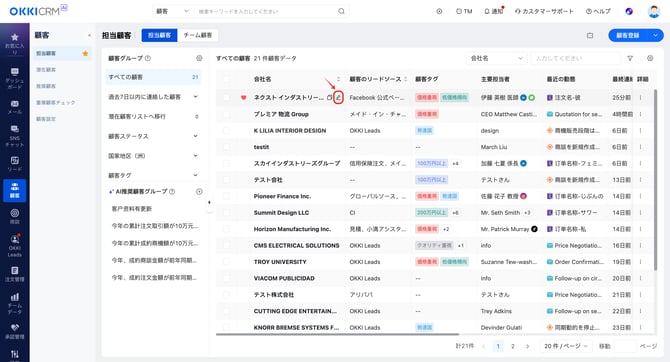Open the Horizon Manufacturing Inc. customer link
Image resolution: width=670 pixels, height=362 pixels.
click(x=292, y=229)
